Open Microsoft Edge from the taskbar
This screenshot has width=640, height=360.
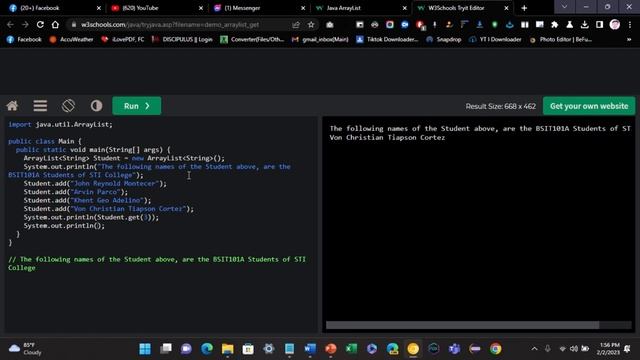click(x=207, y=349)
